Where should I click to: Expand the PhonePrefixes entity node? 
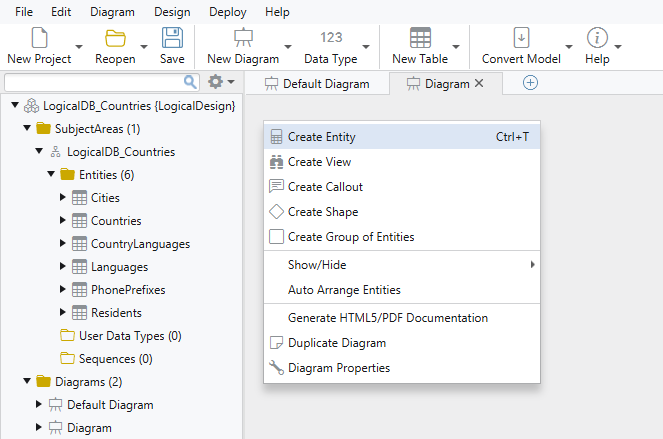tap(63, 289)
